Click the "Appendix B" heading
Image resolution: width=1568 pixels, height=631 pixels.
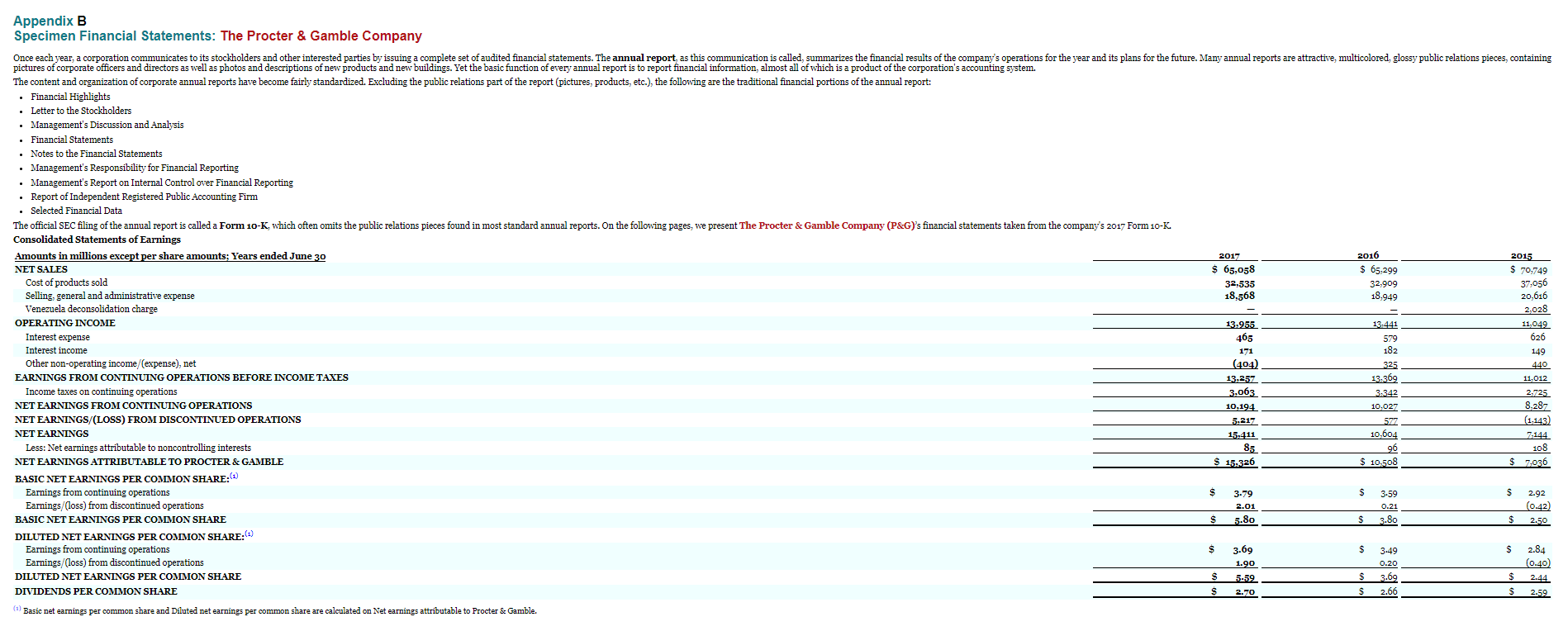[x=50, y=21]
